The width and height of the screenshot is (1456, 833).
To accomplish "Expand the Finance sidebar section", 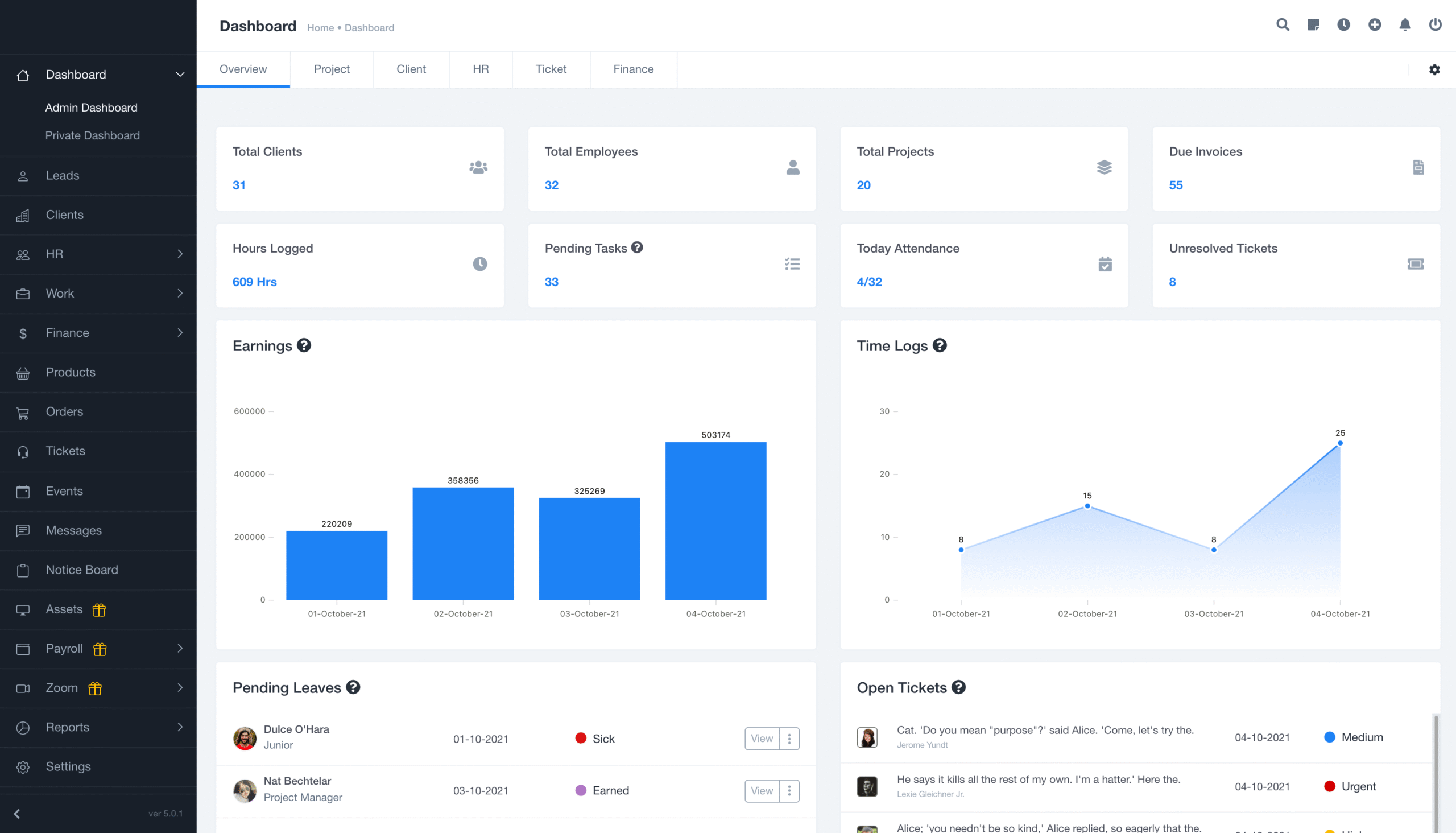I will click(x=180, y=333).
